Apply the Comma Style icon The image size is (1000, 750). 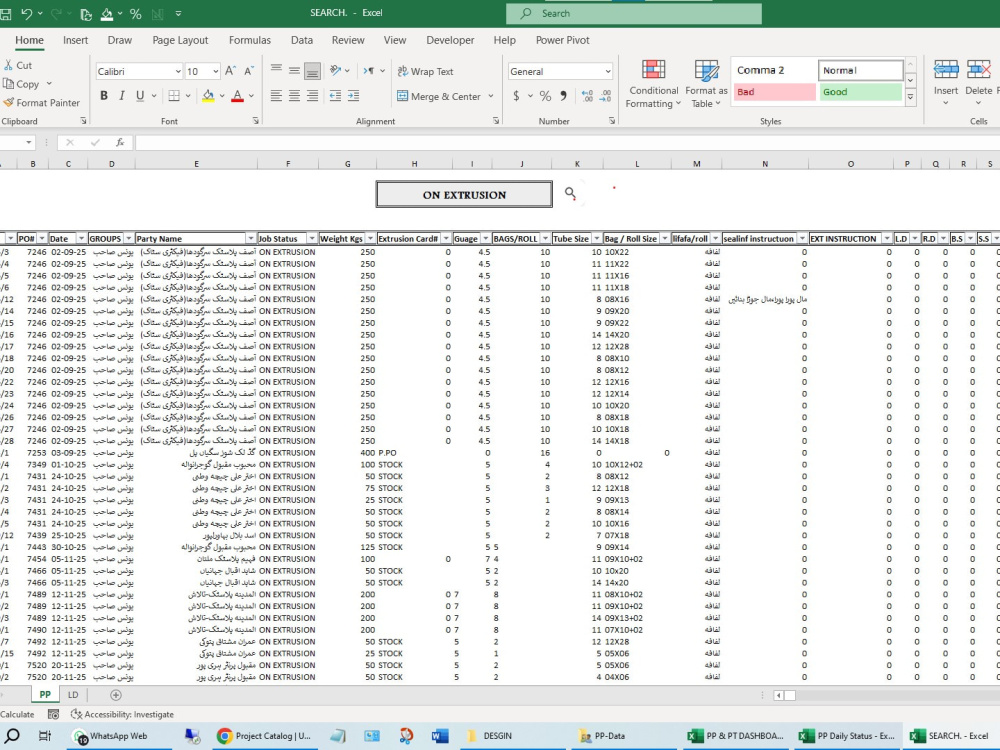[x=564, y=96]
